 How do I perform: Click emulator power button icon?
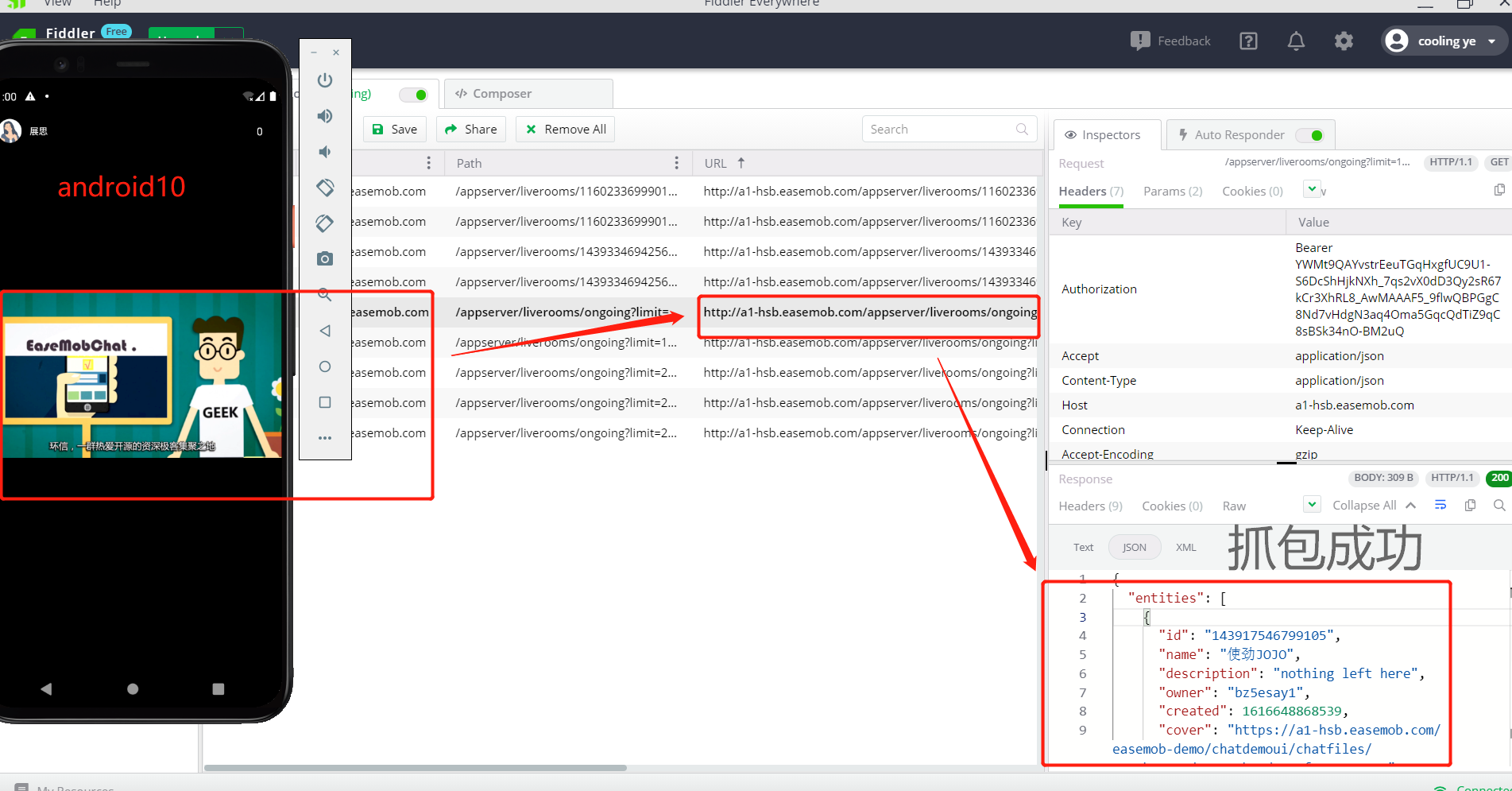pyautogui.click(x=325, y=80)
